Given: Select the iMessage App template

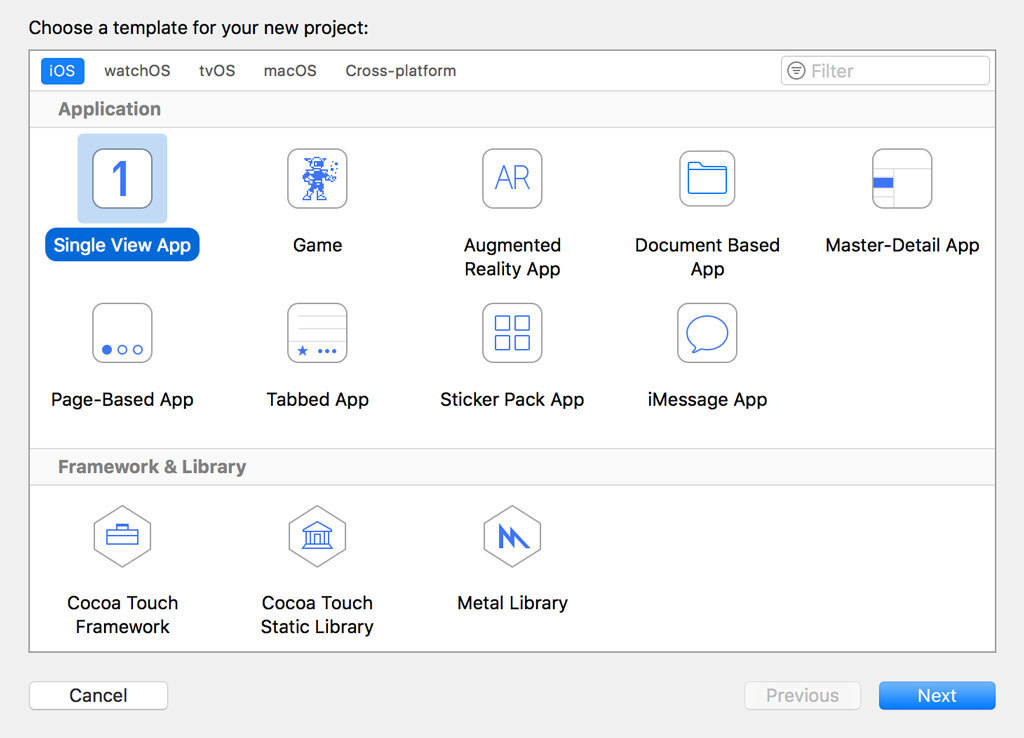Looking at the screenshot, I should [707, 333].
